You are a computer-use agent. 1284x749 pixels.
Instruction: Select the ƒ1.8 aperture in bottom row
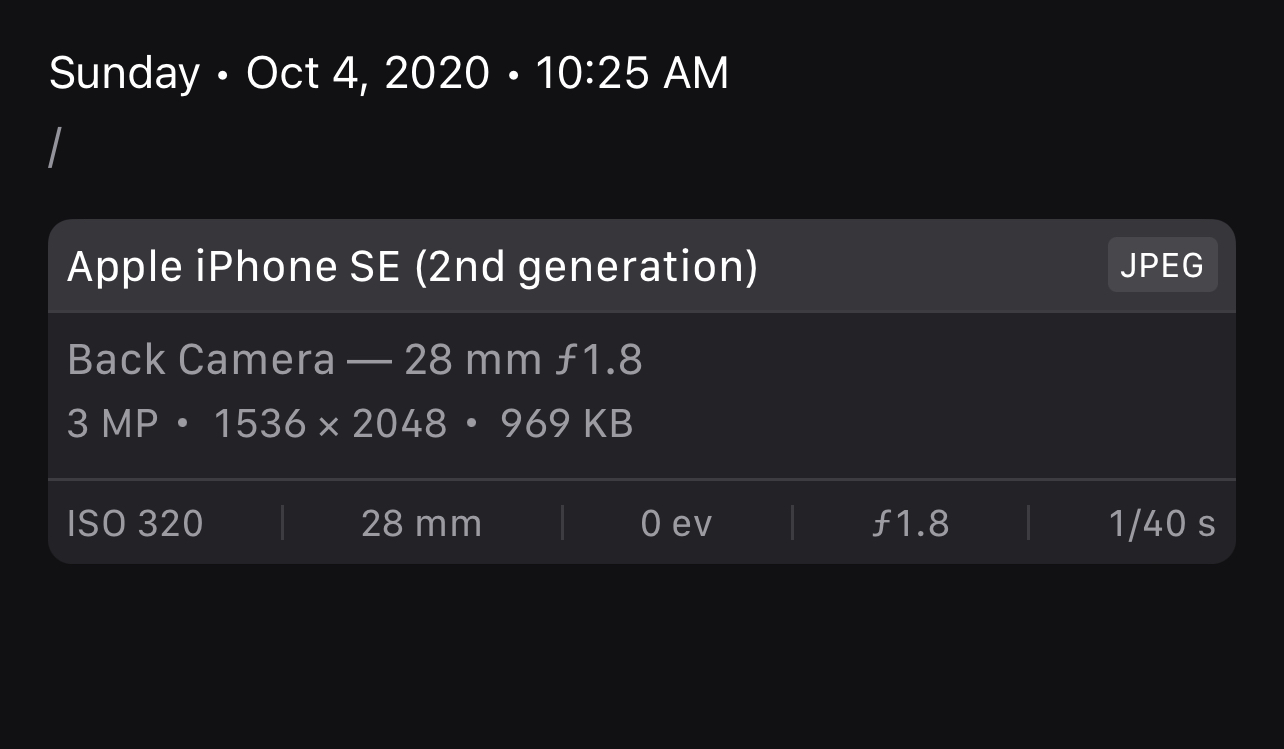coord(910,523)
